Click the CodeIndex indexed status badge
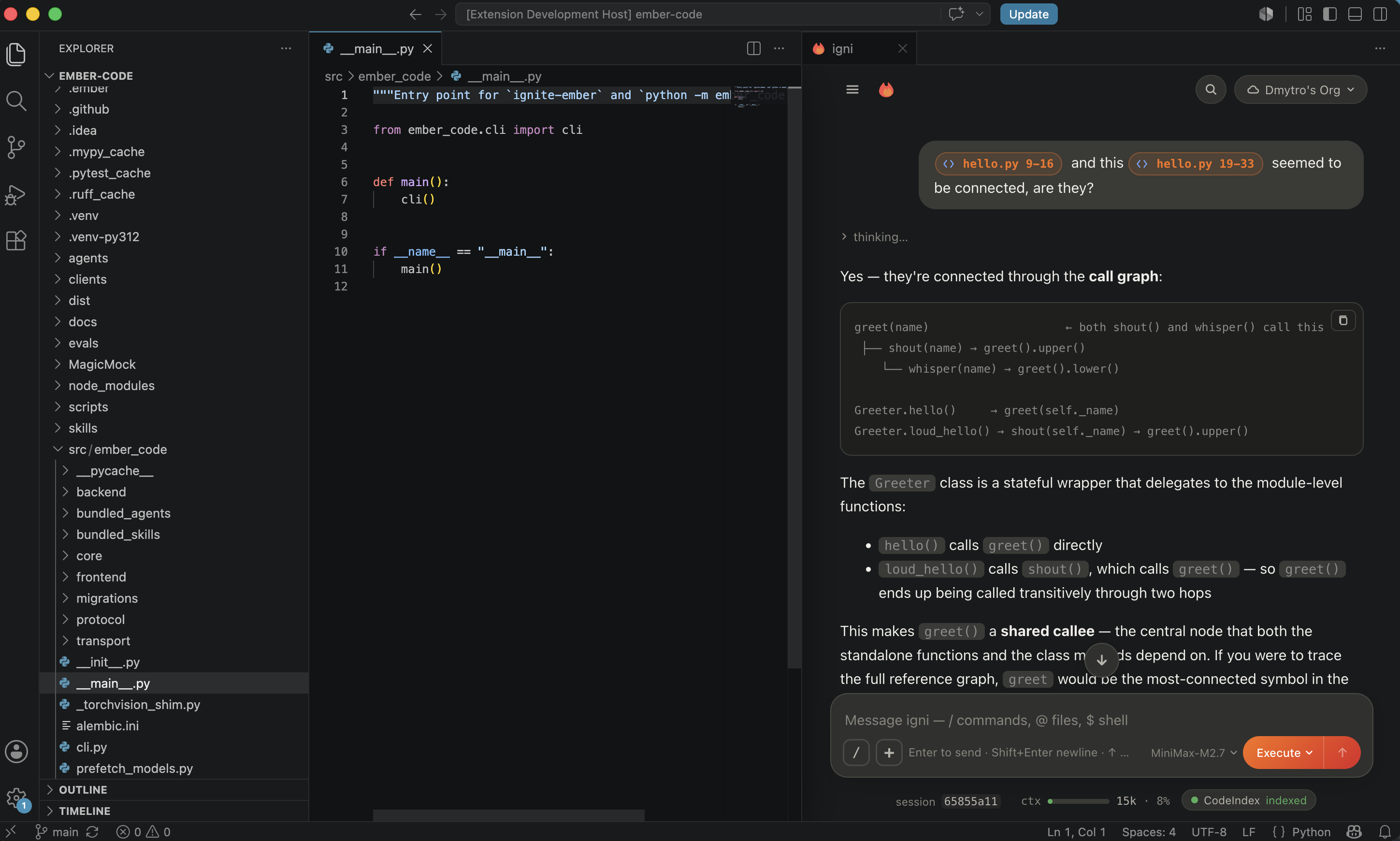1400x841 pixels. click(x=1248, y=800)
